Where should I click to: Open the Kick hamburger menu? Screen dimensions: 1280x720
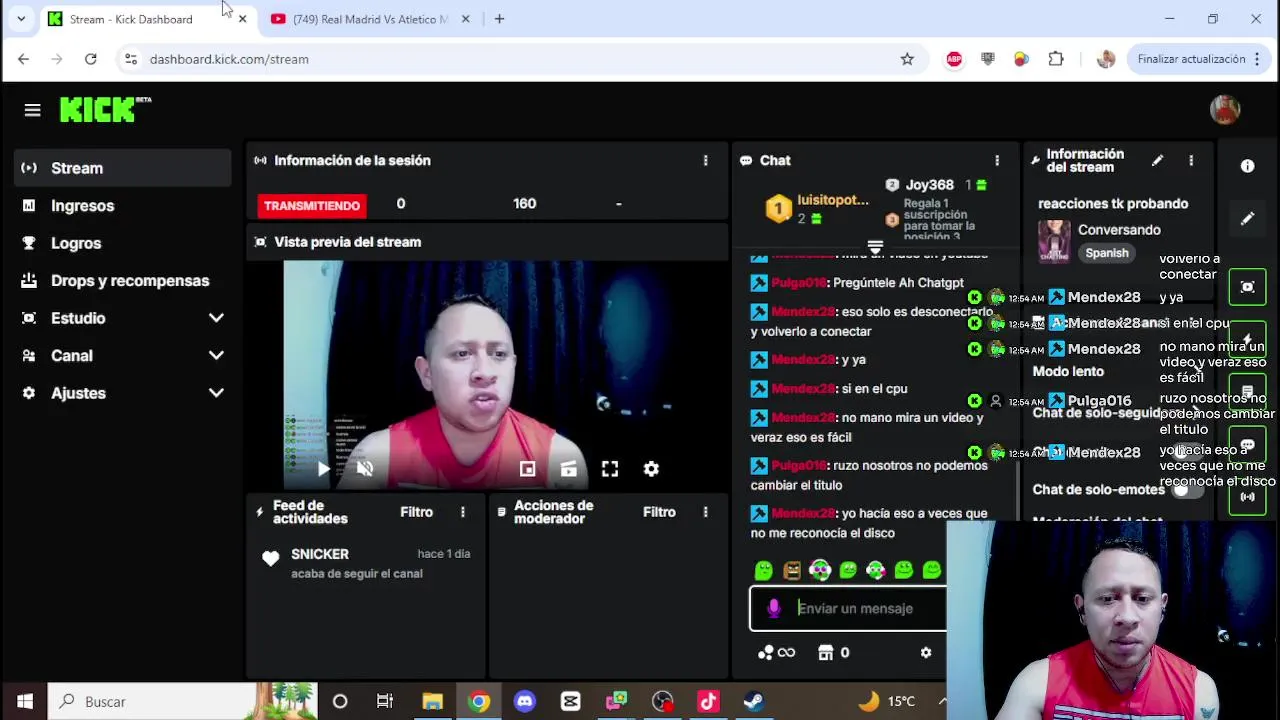pos(32,110)
